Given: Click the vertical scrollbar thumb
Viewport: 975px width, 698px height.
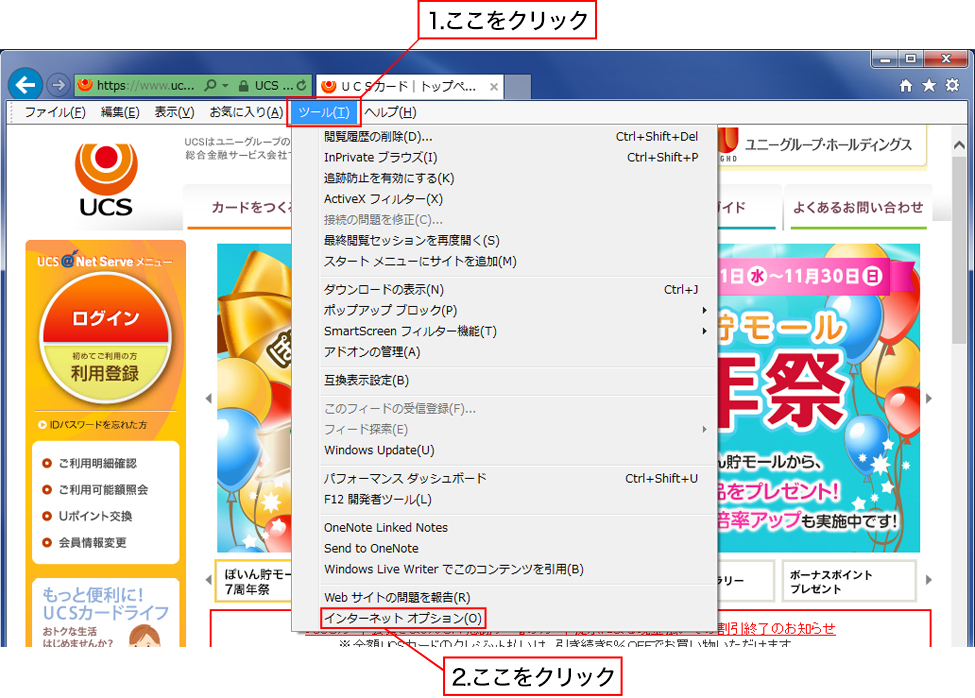Looking at the screenshot, I should click(959, 249).
